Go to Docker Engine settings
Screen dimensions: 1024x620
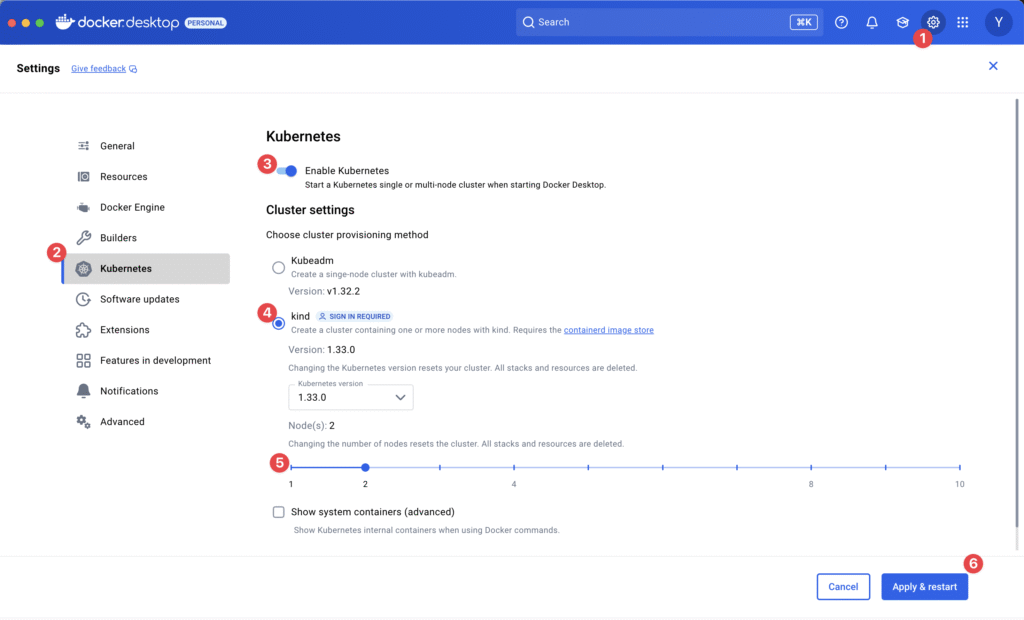click(x=146, y=207)
